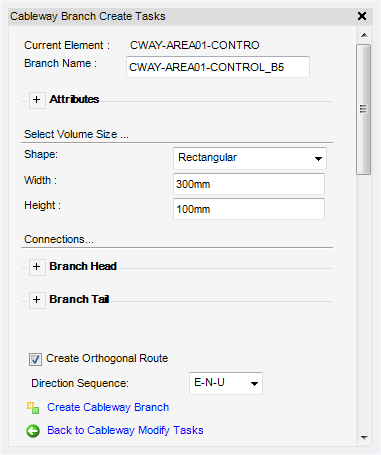381x455 pixels.
Task: Click the Branch Name input field
Action: (x=218, y=67)
